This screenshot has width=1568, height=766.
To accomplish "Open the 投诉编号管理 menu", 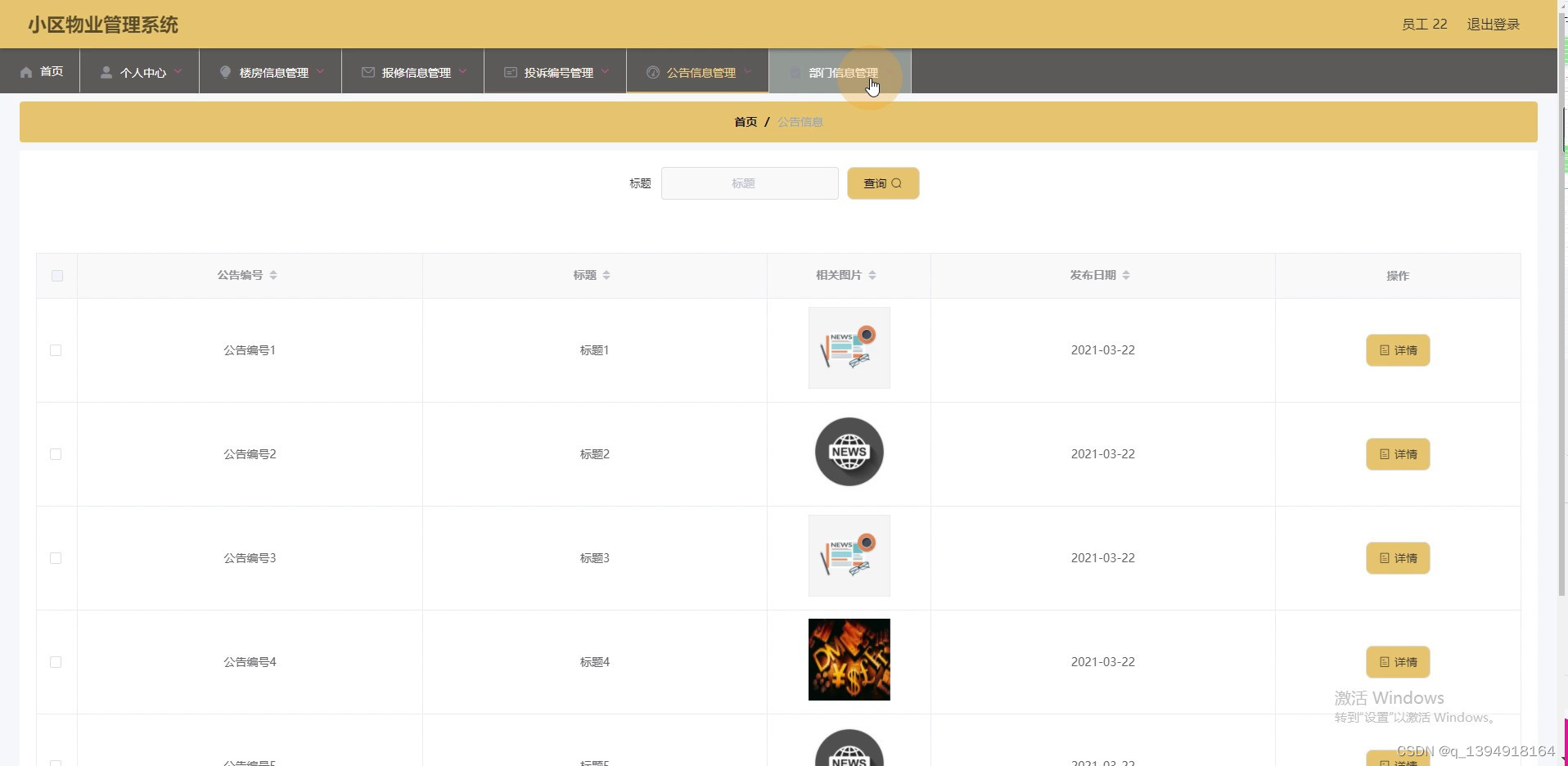I will [556, 71].
